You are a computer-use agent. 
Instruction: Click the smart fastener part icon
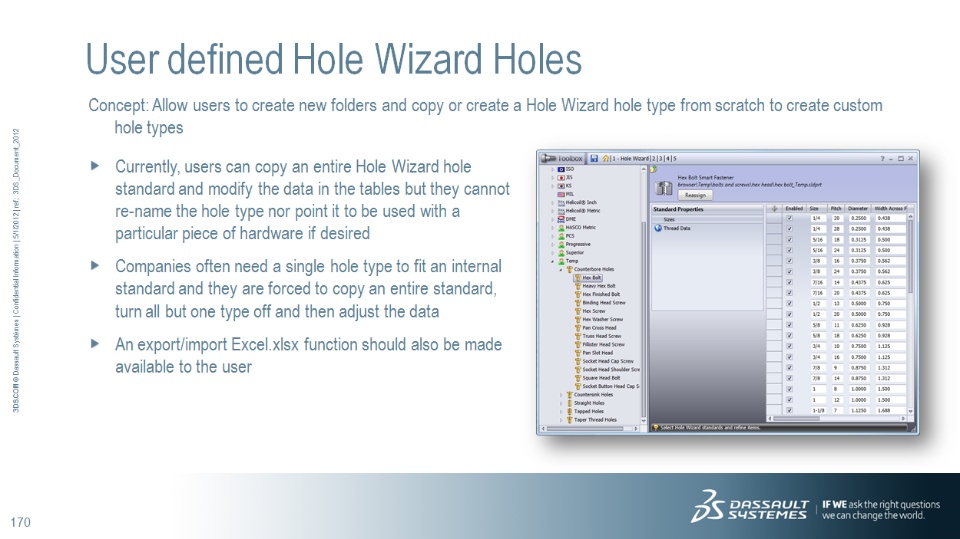point(664,188)
